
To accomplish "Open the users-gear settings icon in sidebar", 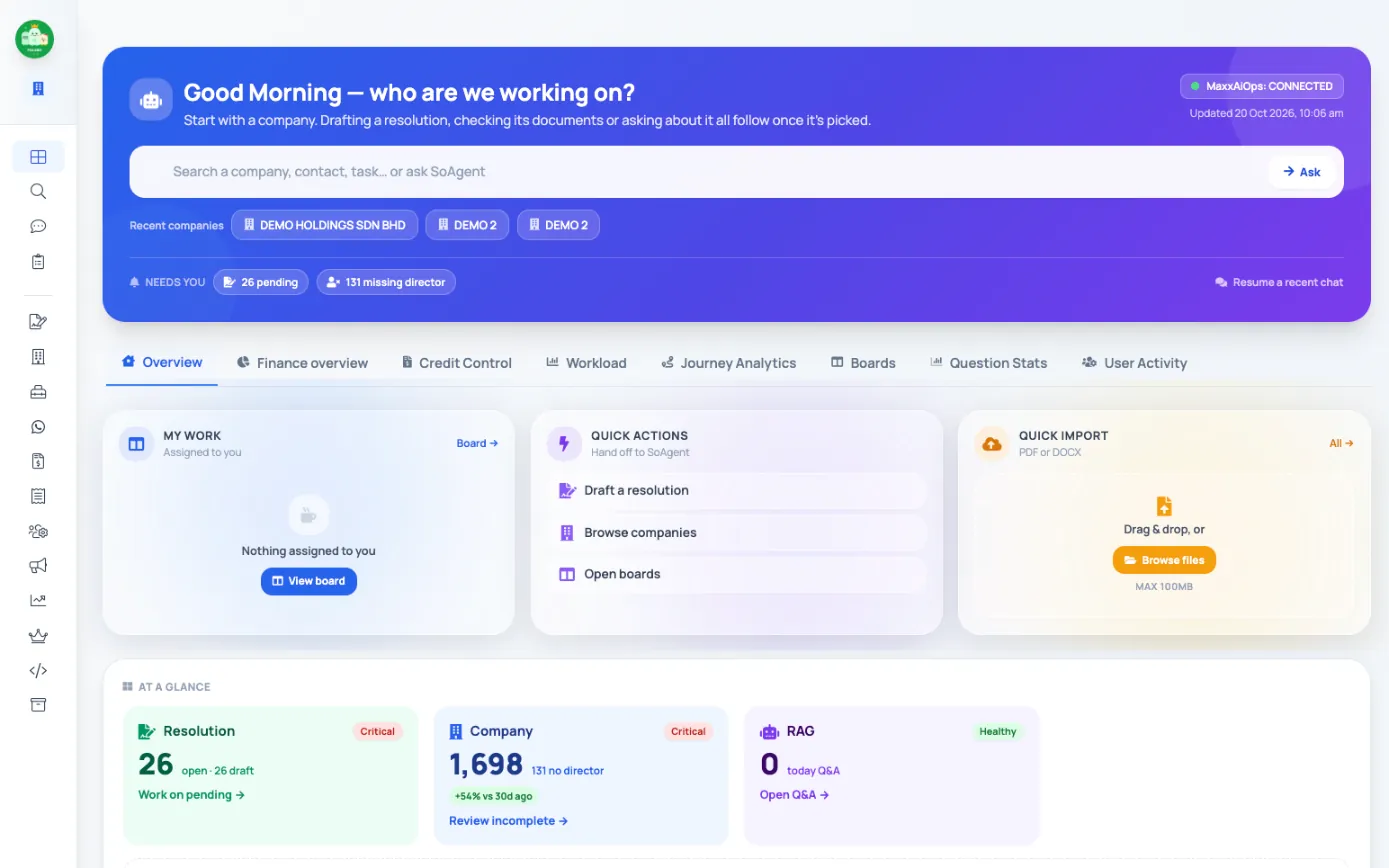I will coord(38,531).
